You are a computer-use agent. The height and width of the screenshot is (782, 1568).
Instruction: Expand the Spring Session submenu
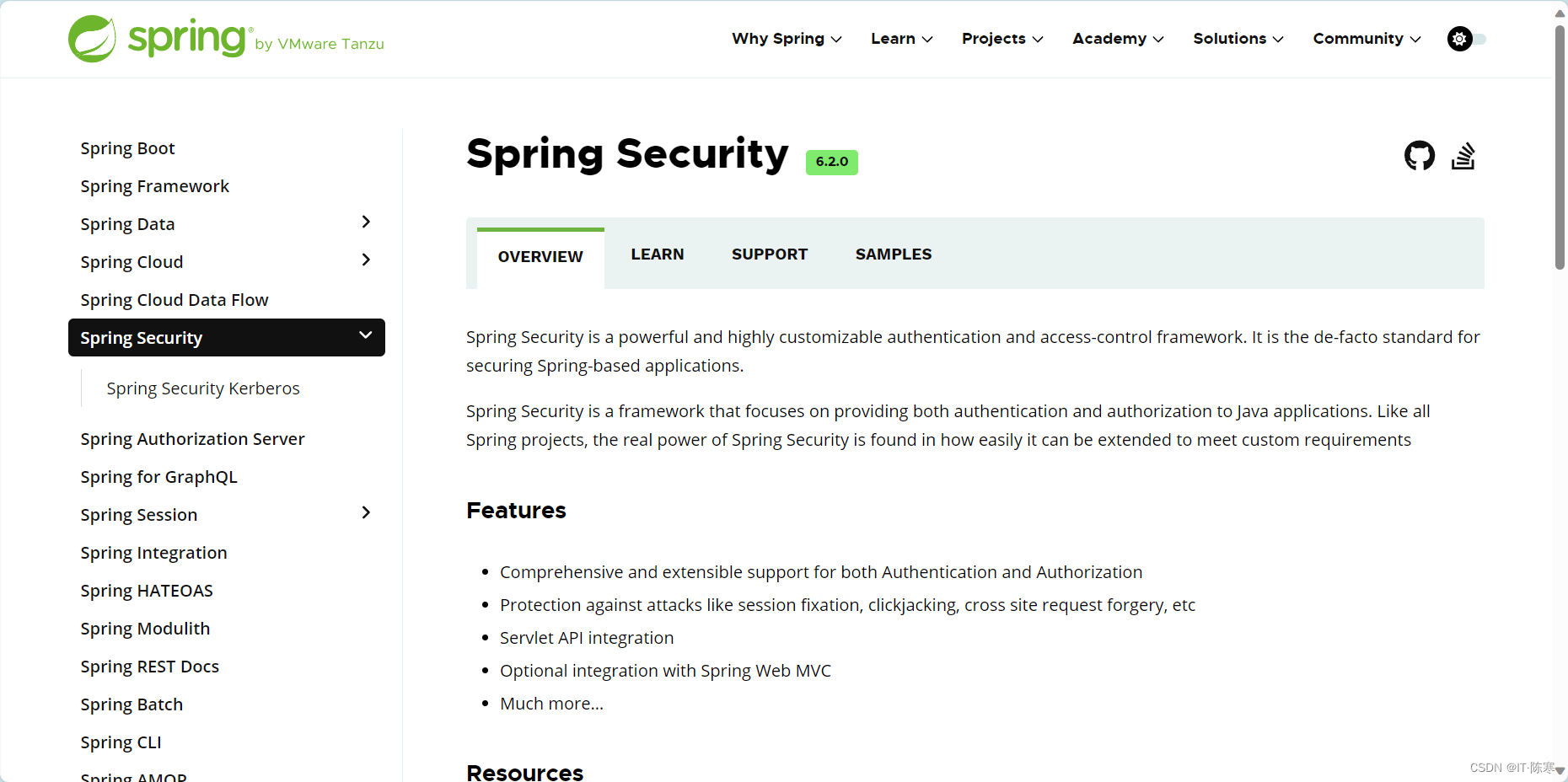366,512
